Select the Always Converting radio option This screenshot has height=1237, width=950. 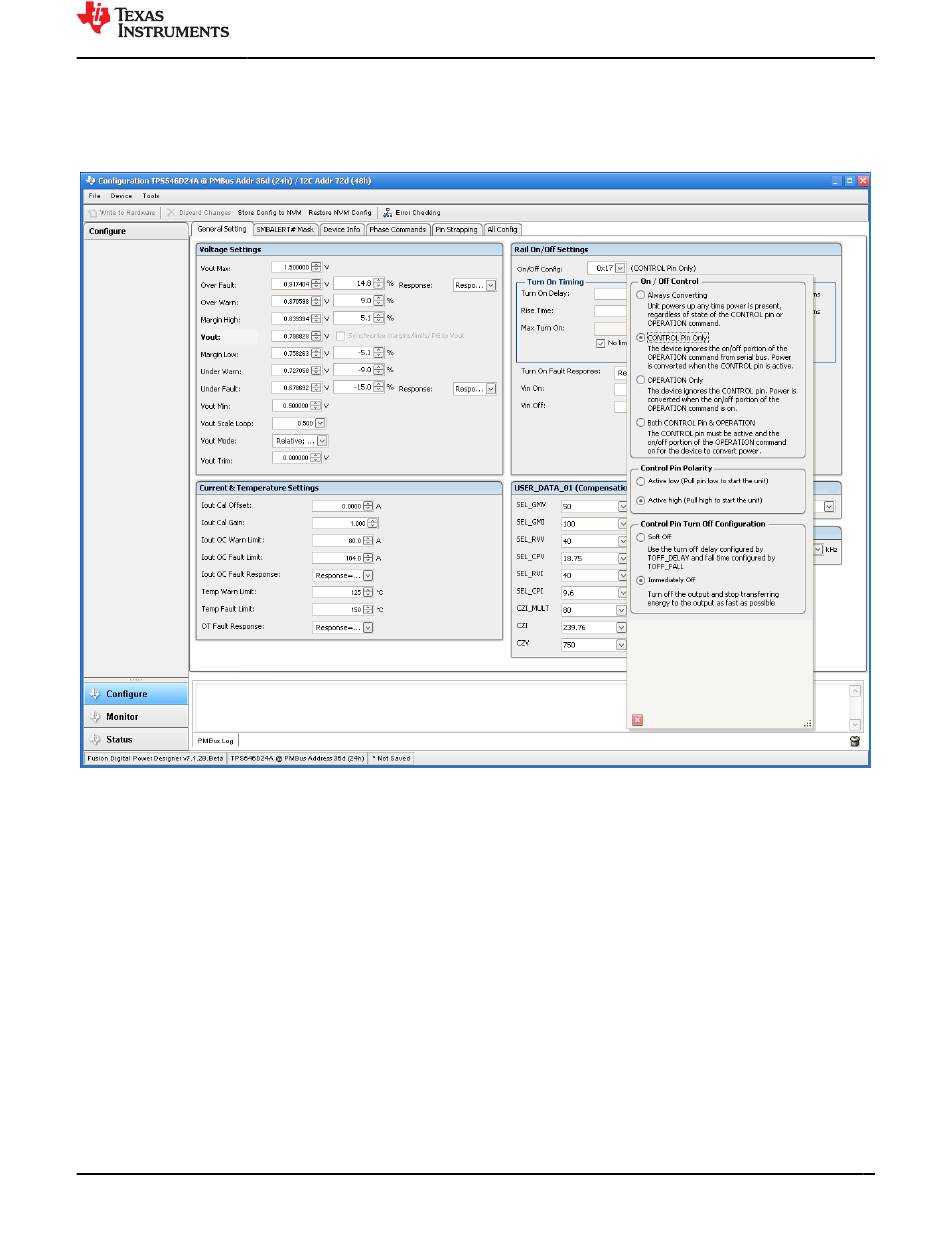641,295
